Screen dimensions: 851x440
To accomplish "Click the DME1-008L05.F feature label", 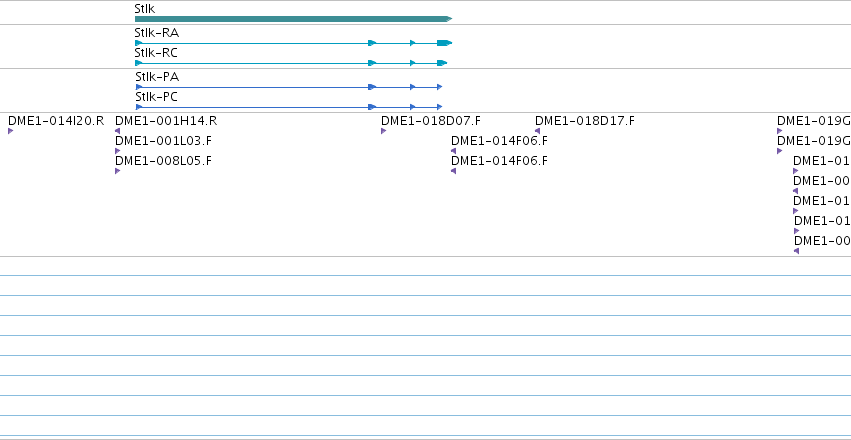I will 163,161.
